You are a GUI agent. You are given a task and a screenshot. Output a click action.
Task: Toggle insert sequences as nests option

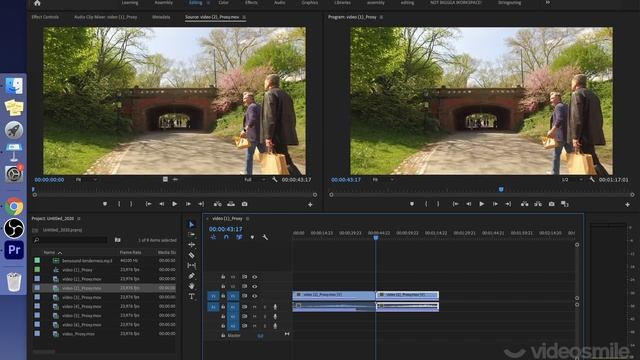coord(213,237)
